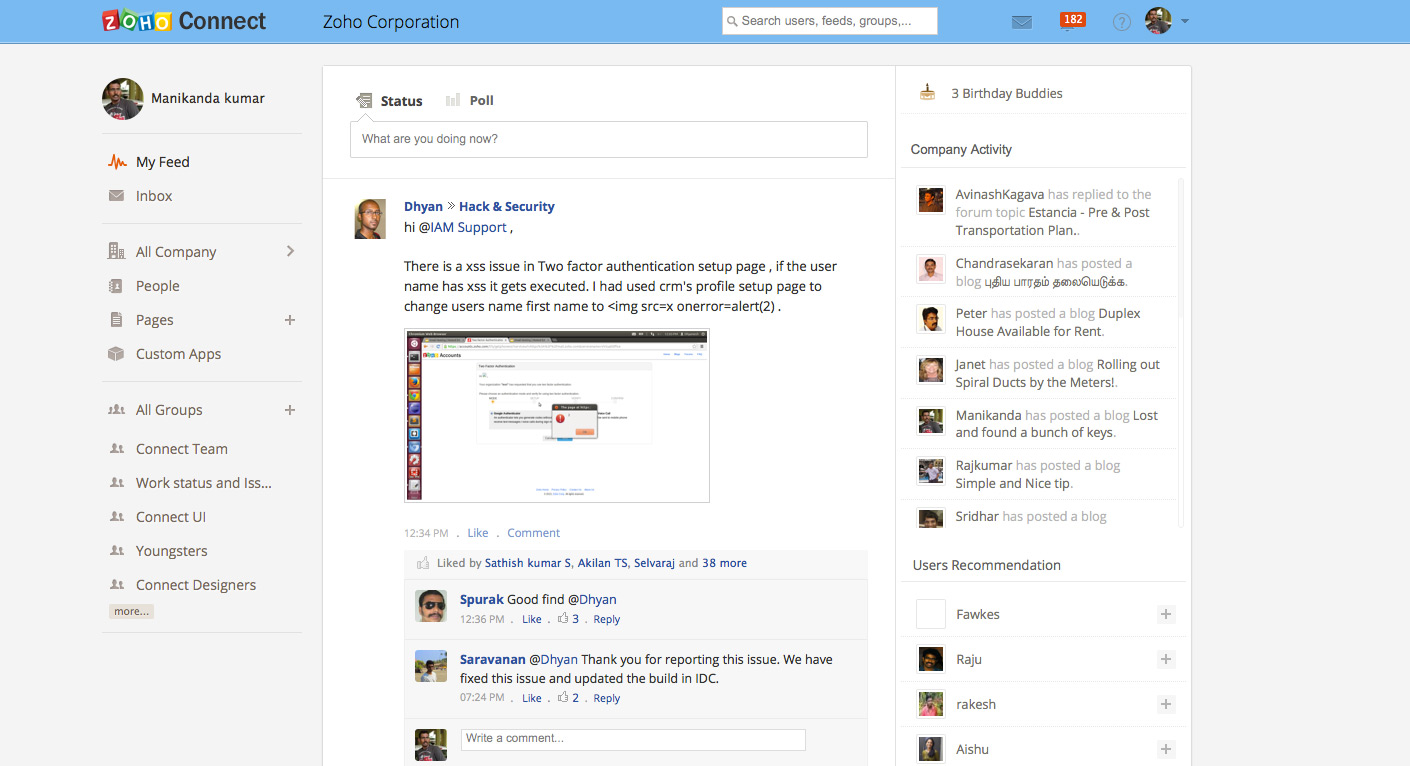The width and height of the screenshot is (1410, 766).
Task: Click the help question mark icon
Action: click(1122, 22)
